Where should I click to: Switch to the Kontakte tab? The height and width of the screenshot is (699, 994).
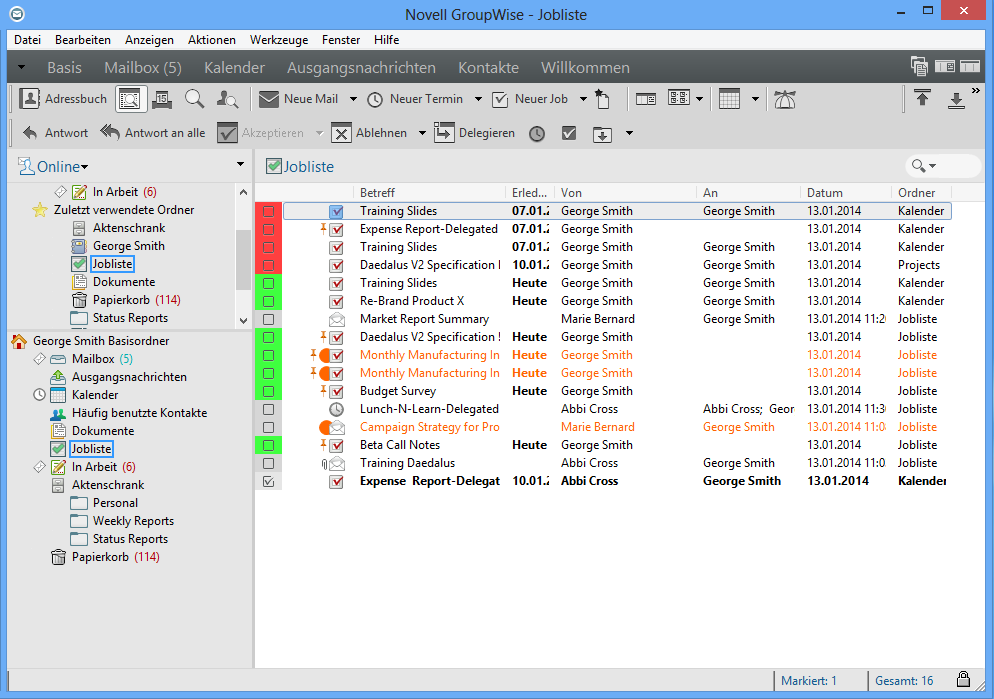(x=488, y=67)
